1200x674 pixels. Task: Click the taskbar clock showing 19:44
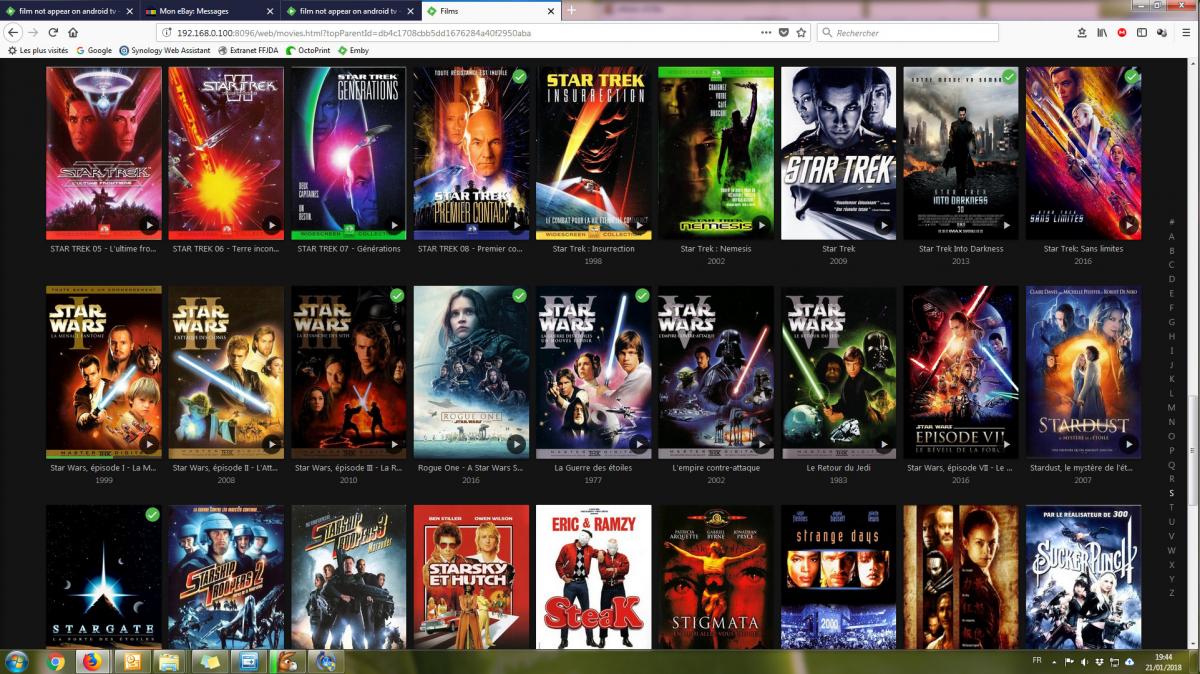coord(1166,662)
